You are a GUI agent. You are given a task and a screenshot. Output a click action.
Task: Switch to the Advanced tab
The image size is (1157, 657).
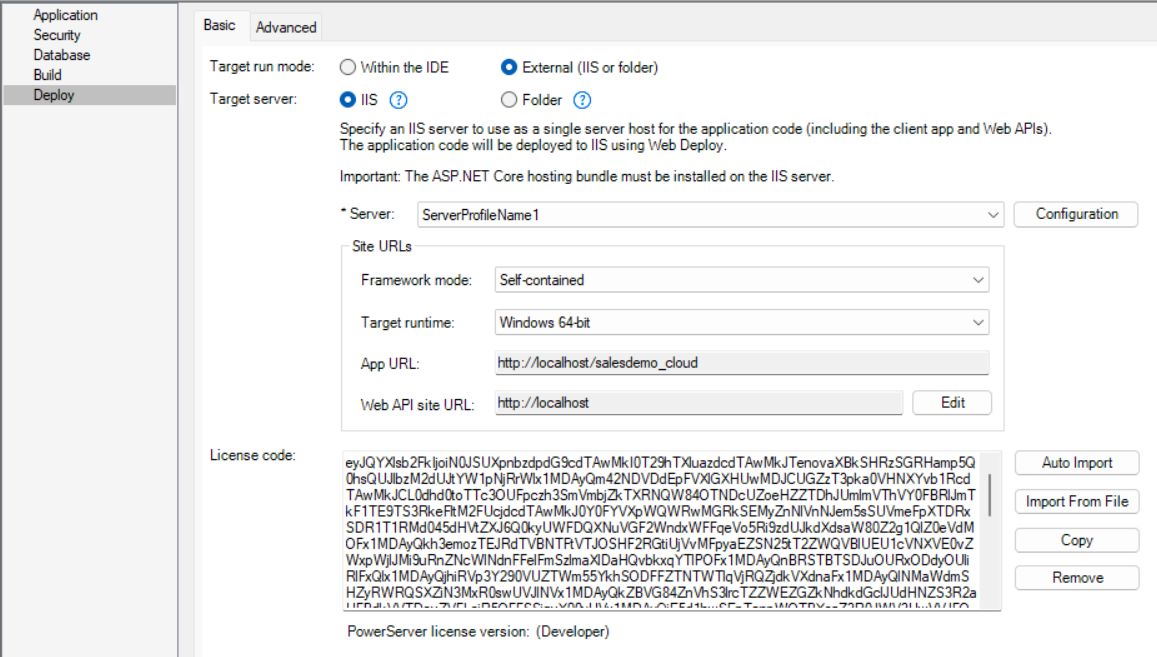(286, 27)
